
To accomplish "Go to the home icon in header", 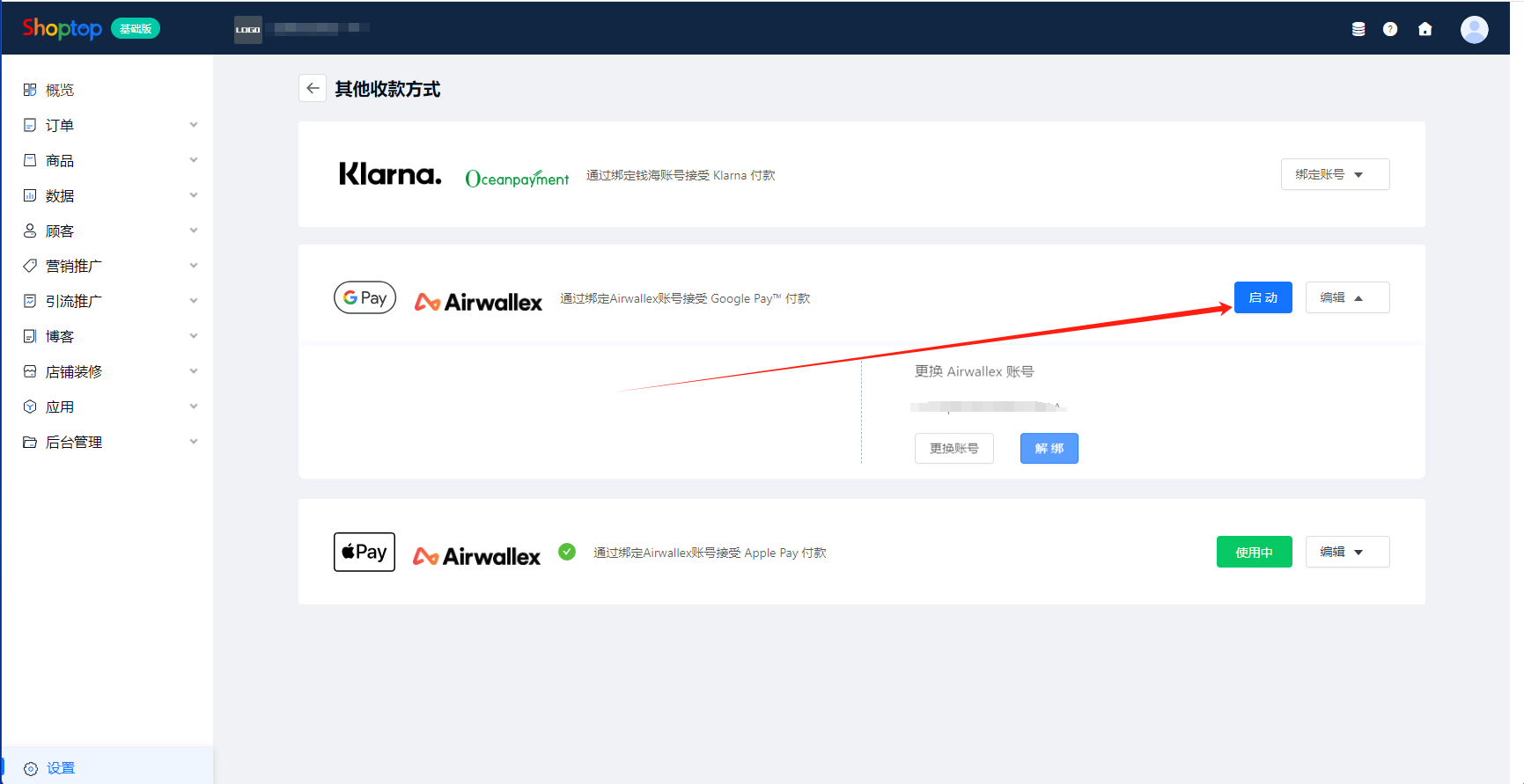I will click(x=1425, y=29).
